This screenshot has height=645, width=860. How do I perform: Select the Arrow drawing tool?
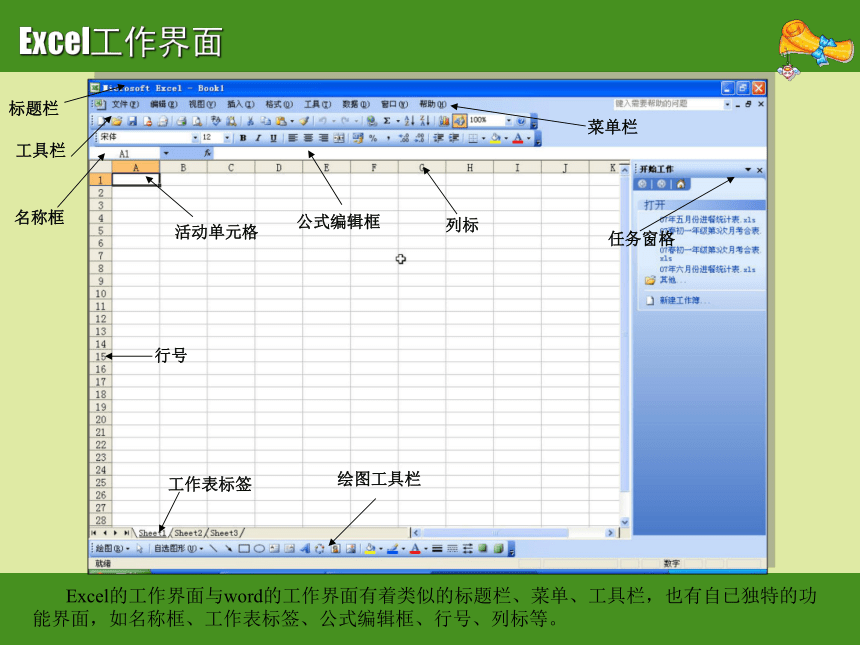[x=228, y=548]
